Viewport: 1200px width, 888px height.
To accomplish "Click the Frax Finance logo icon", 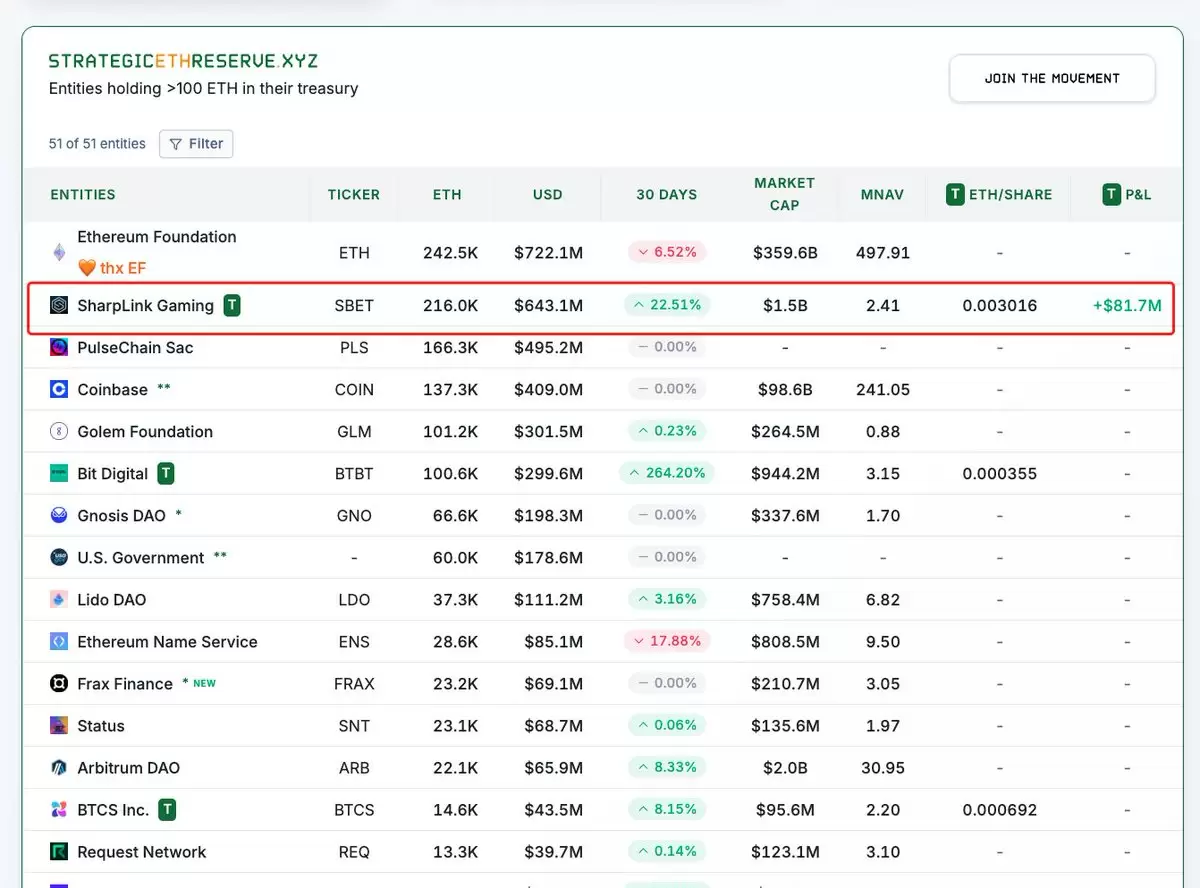I will point(59,683).
